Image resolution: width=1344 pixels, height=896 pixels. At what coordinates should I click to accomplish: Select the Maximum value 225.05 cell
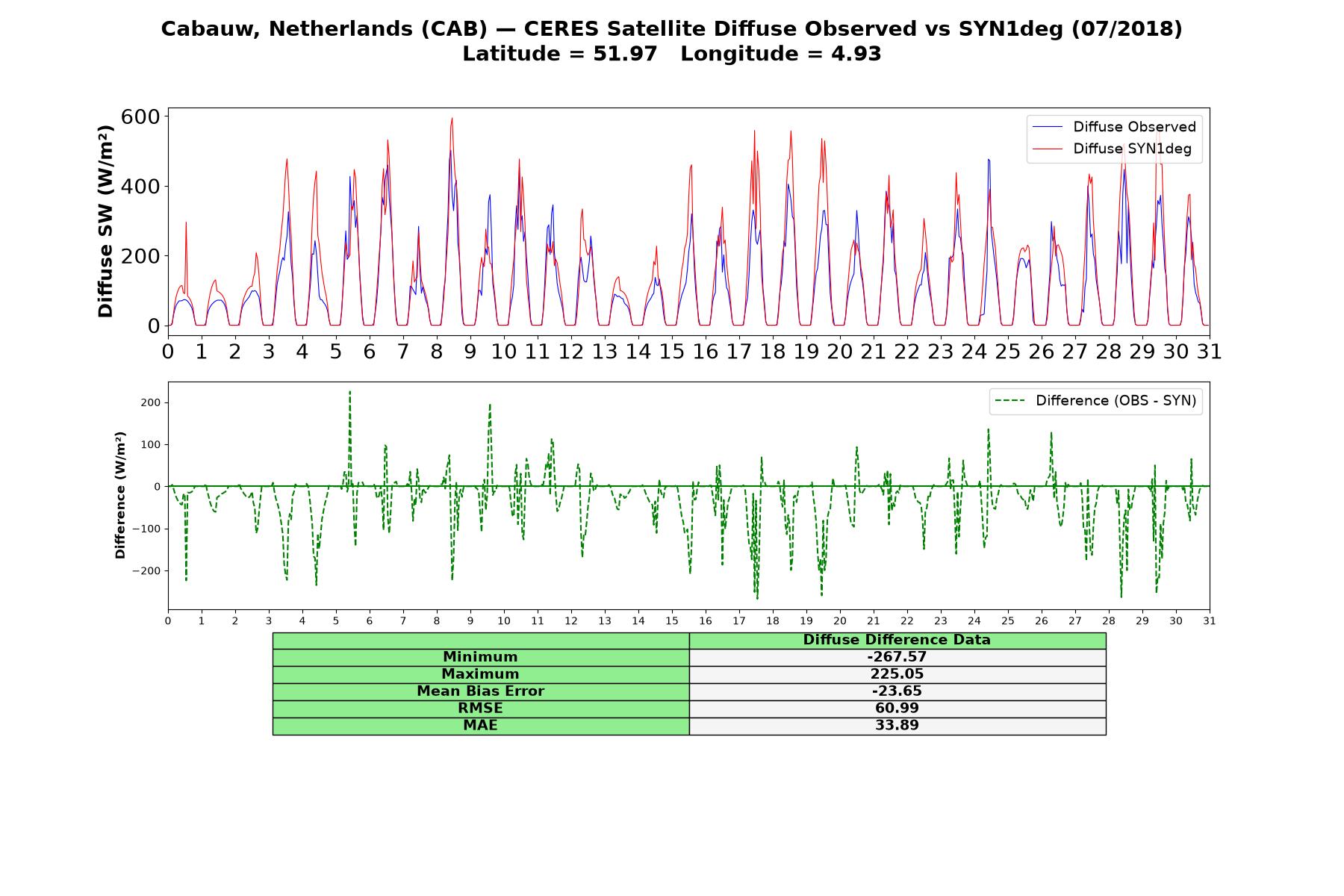click(897, 674)
